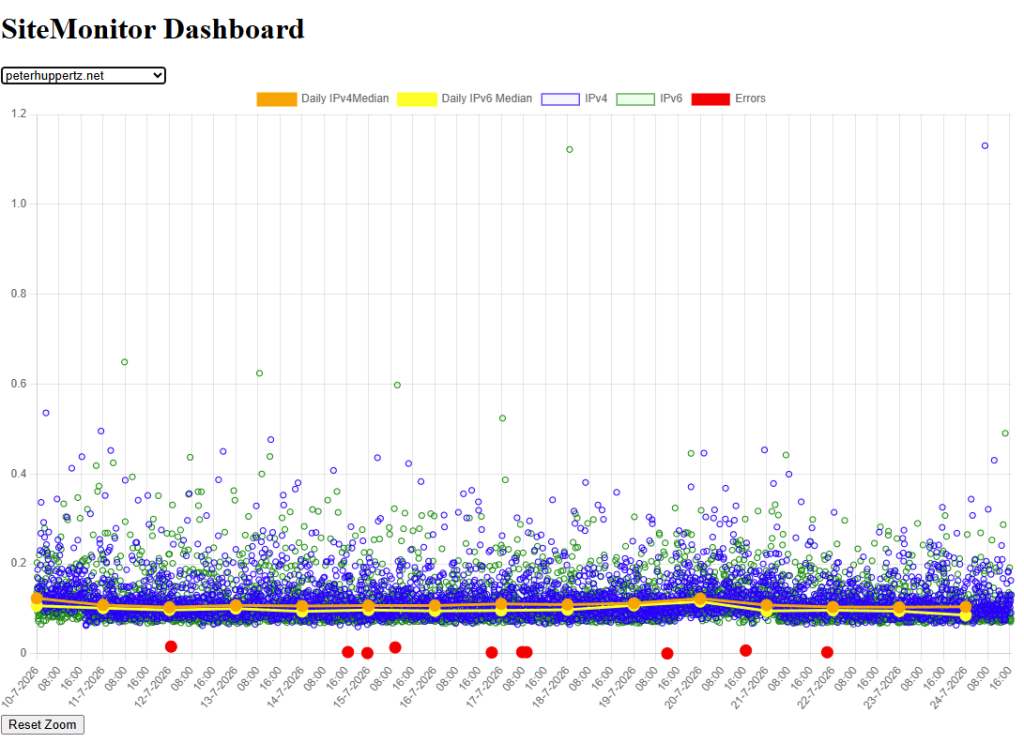Click the Daily IPv6 Median legend label
Viewport: 1024px width, 743px height.
[487, 99]
